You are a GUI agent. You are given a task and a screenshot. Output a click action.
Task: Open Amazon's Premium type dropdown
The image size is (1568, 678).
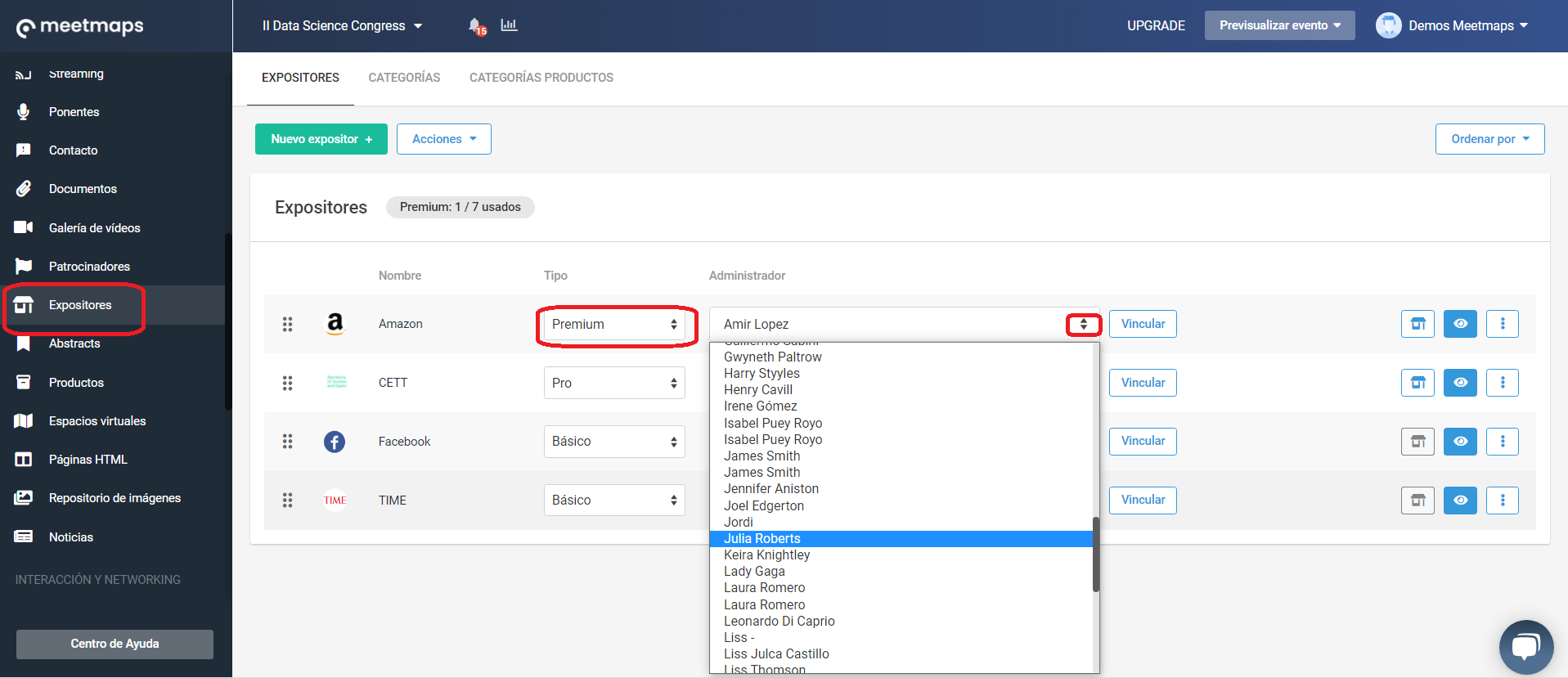click(x=614, y=325)
